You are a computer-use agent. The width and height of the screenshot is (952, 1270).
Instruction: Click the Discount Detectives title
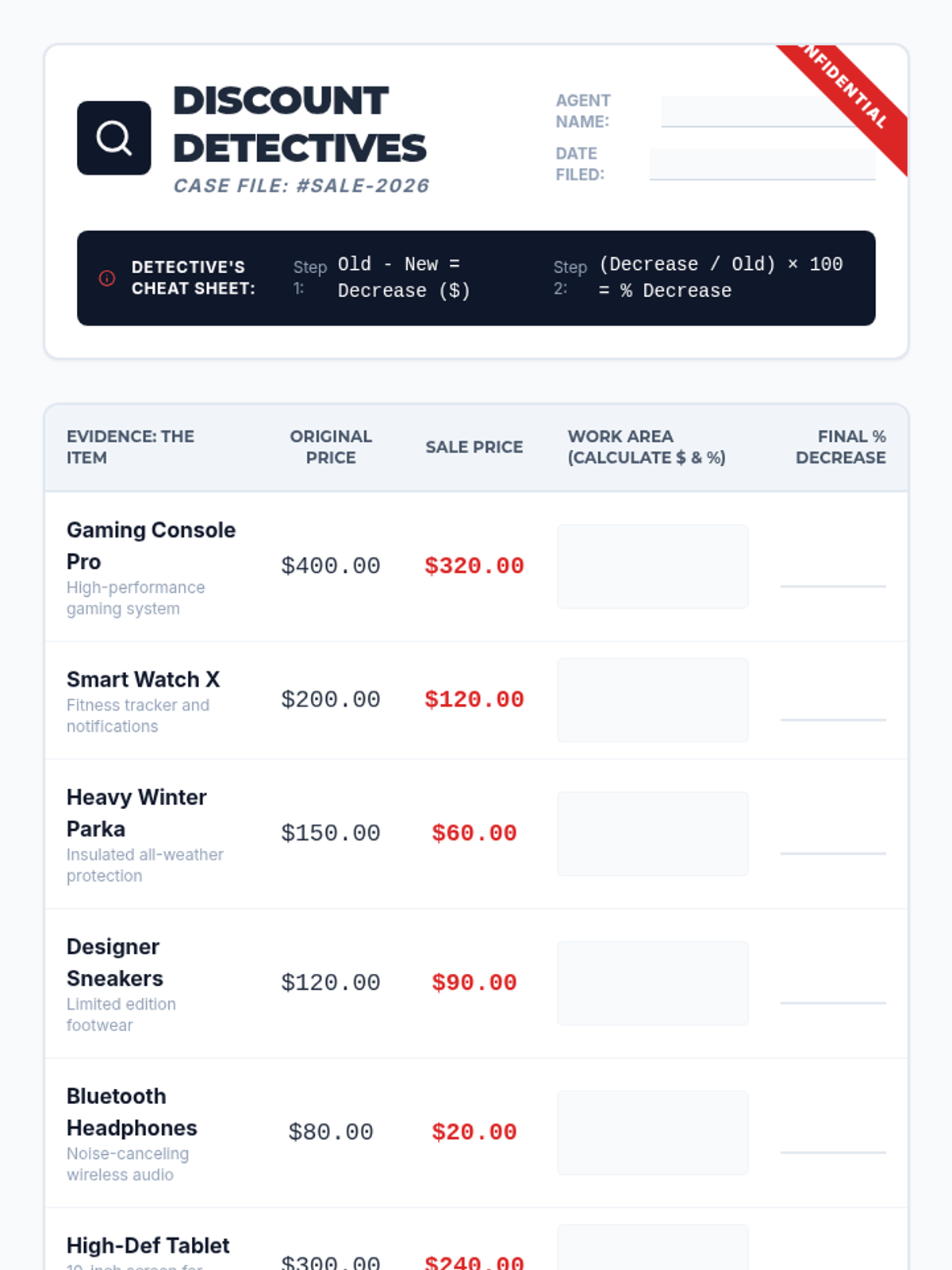pos(299,125)
